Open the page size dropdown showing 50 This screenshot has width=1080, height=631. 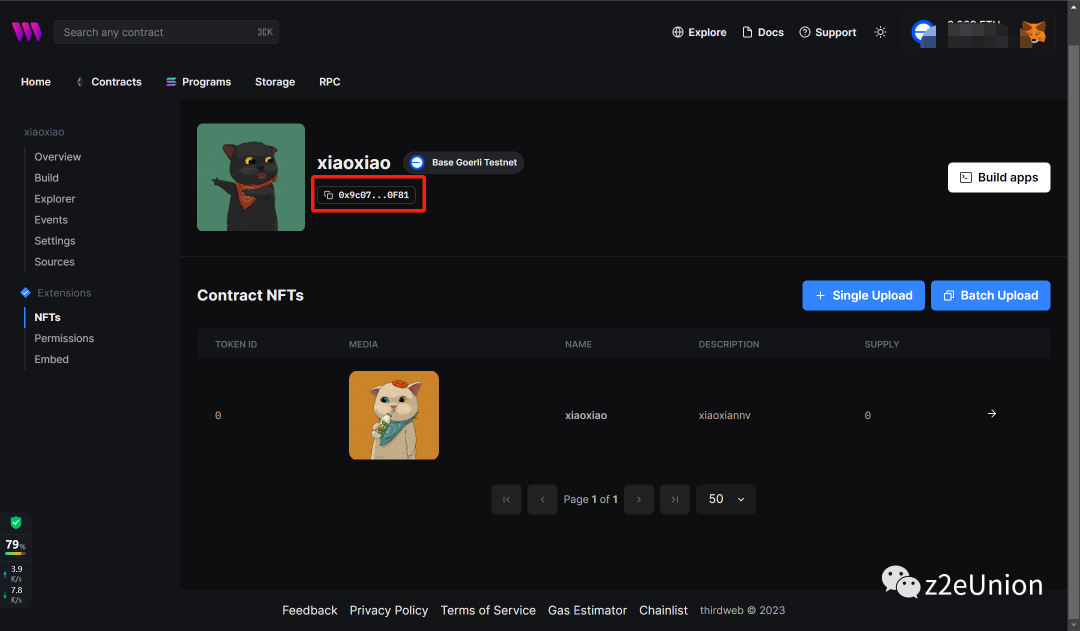725,499
